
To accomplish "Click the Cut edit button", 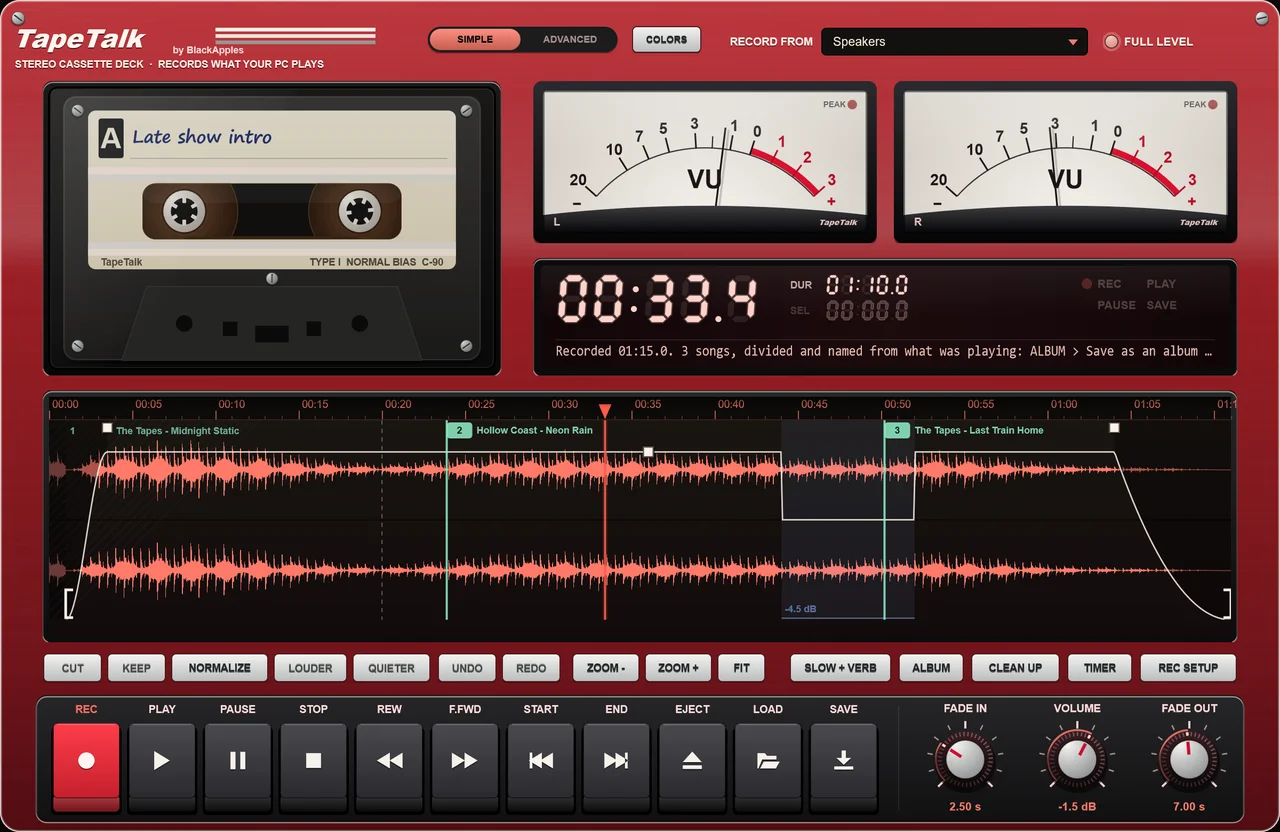I will point(73,668).
